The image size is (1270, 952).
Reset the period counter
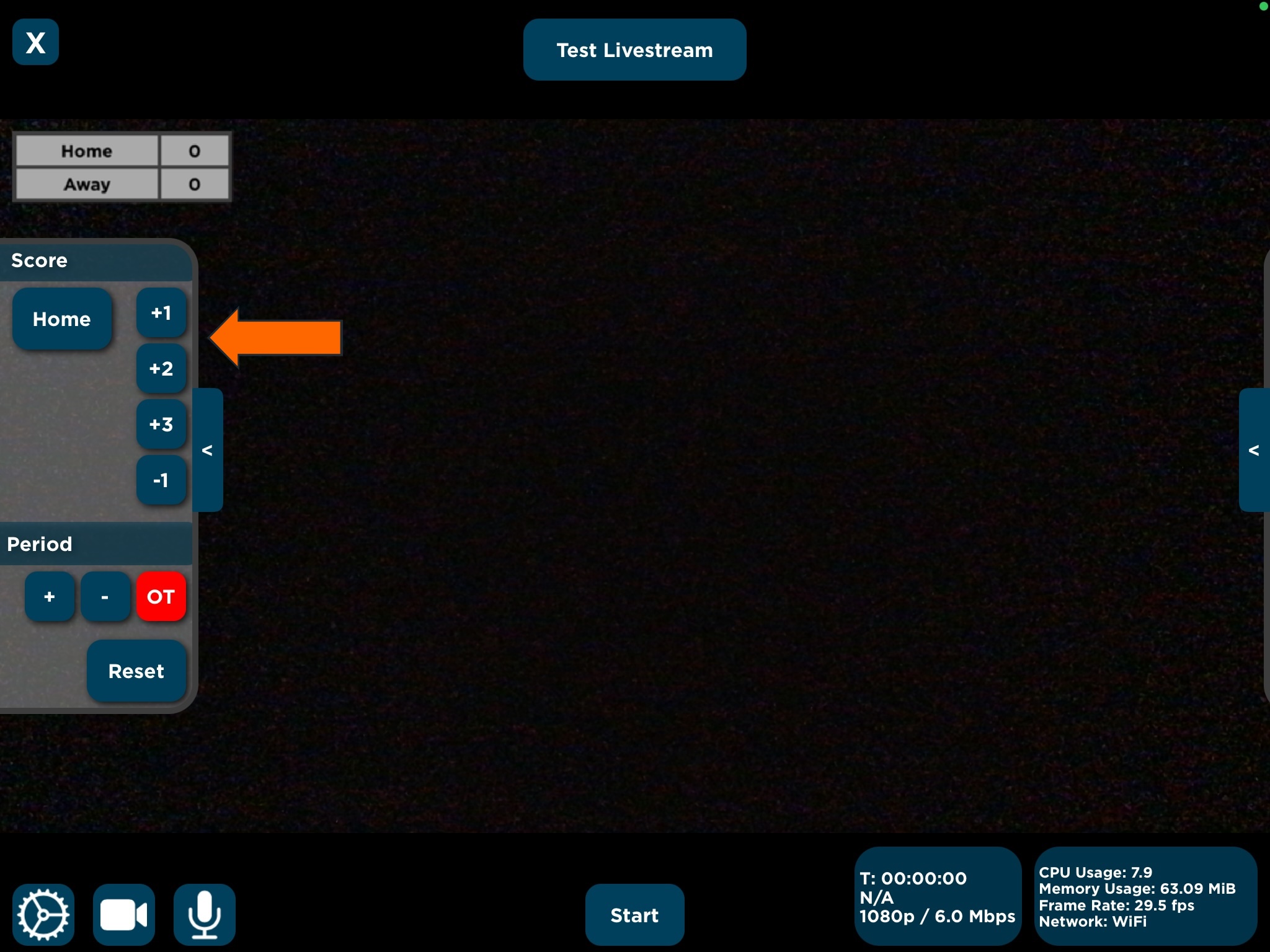(x=136, y=671)
